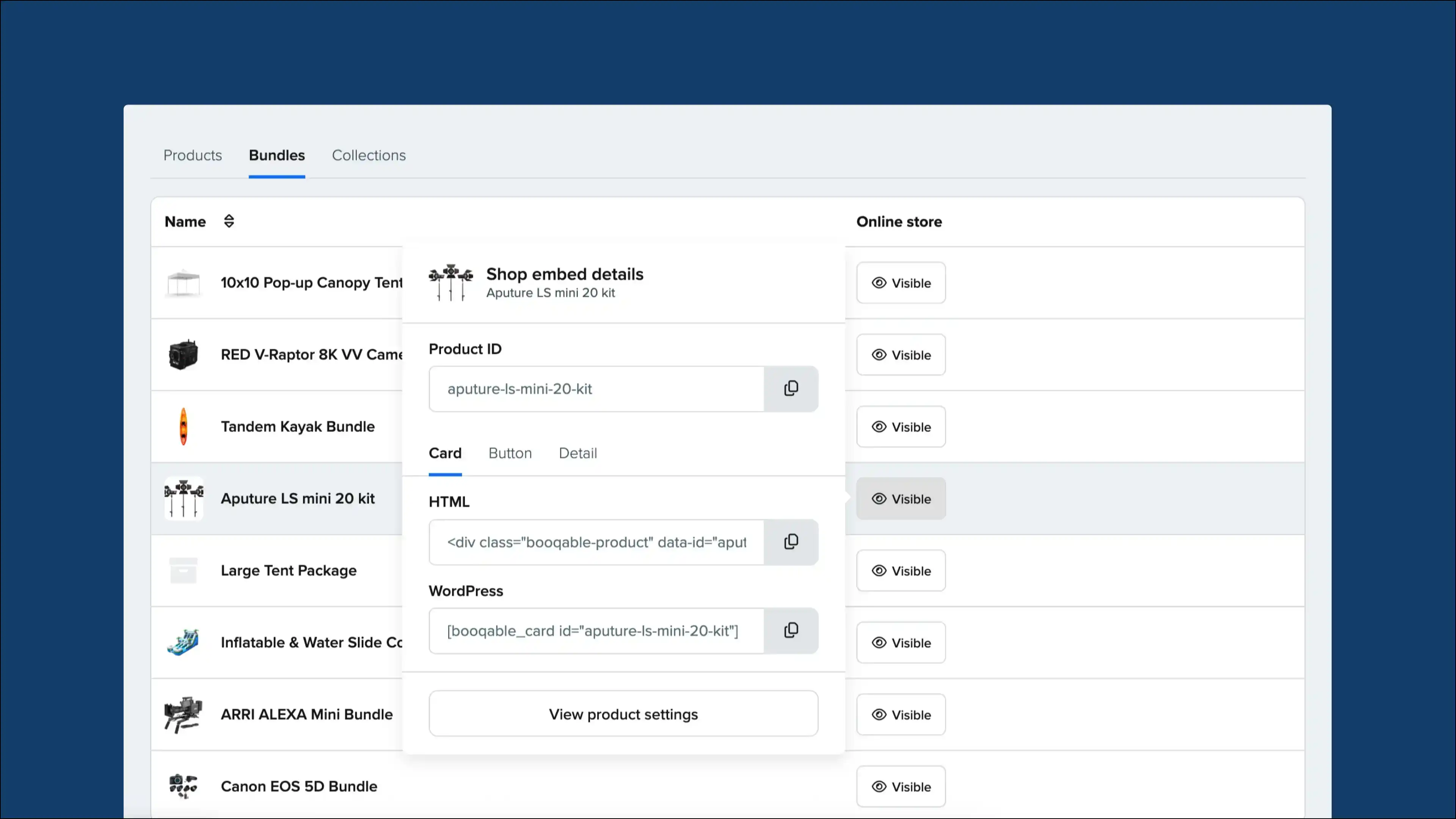
Task: Toggle visibility of 10x10 Pop-up Canopy Tent
Action: tap(901, 282)
